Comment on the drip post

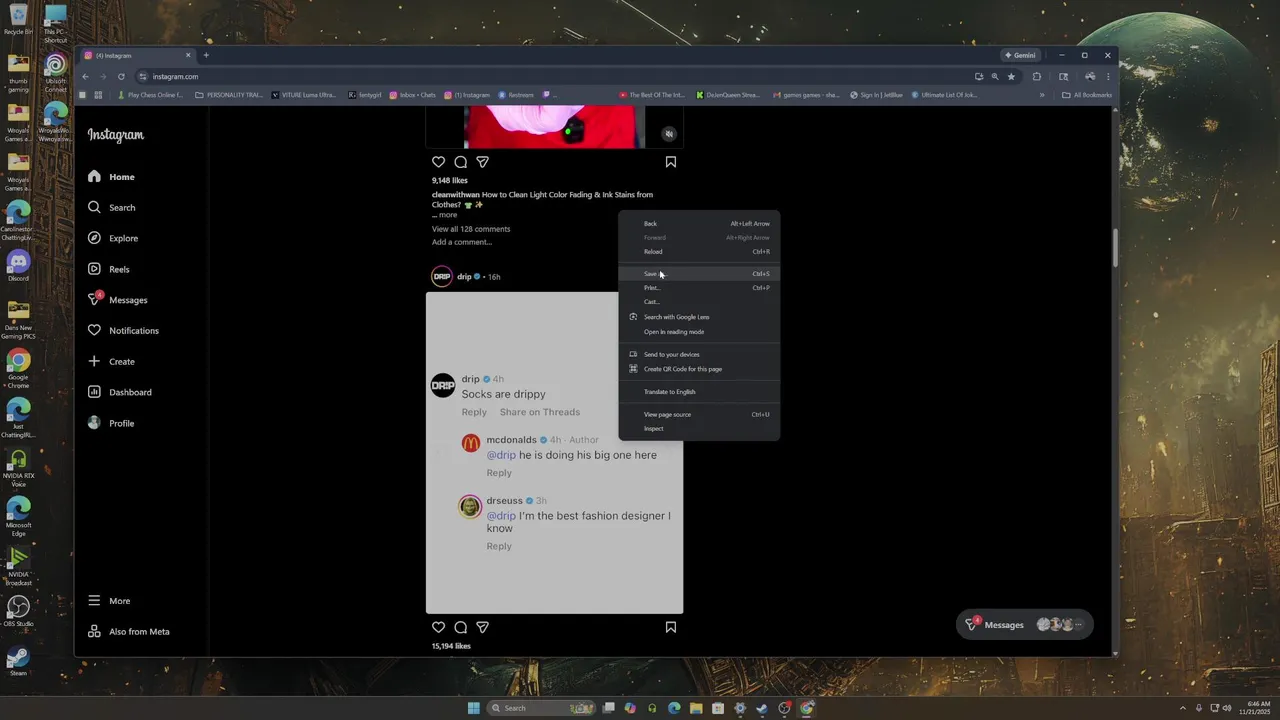[460, 627]
